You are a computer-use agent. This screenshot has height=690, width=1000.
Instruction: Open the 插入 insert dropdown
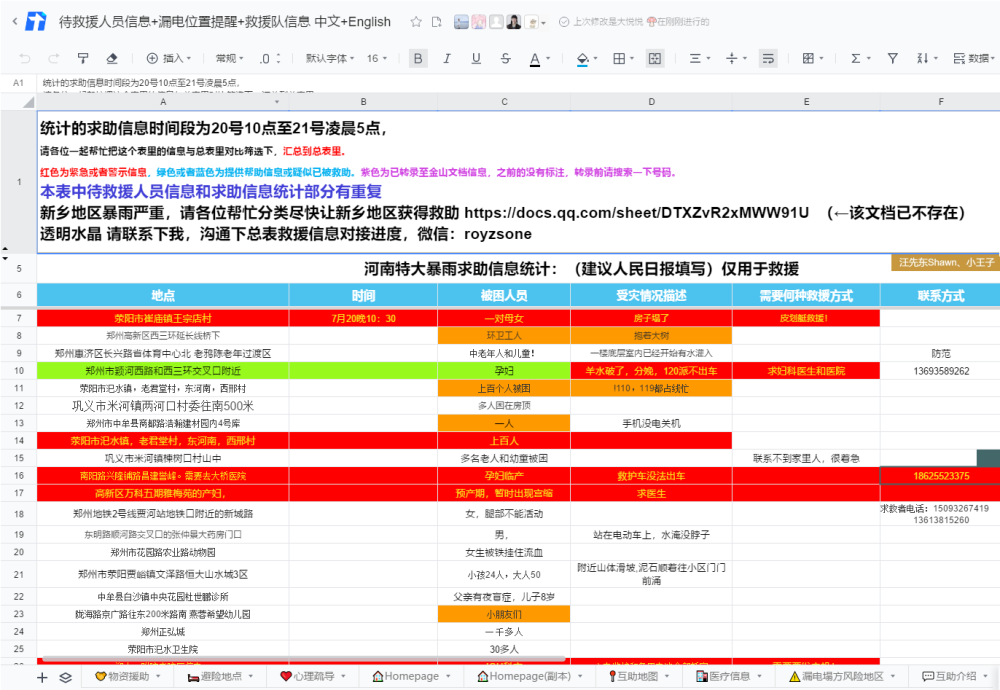tap(169, 58)
